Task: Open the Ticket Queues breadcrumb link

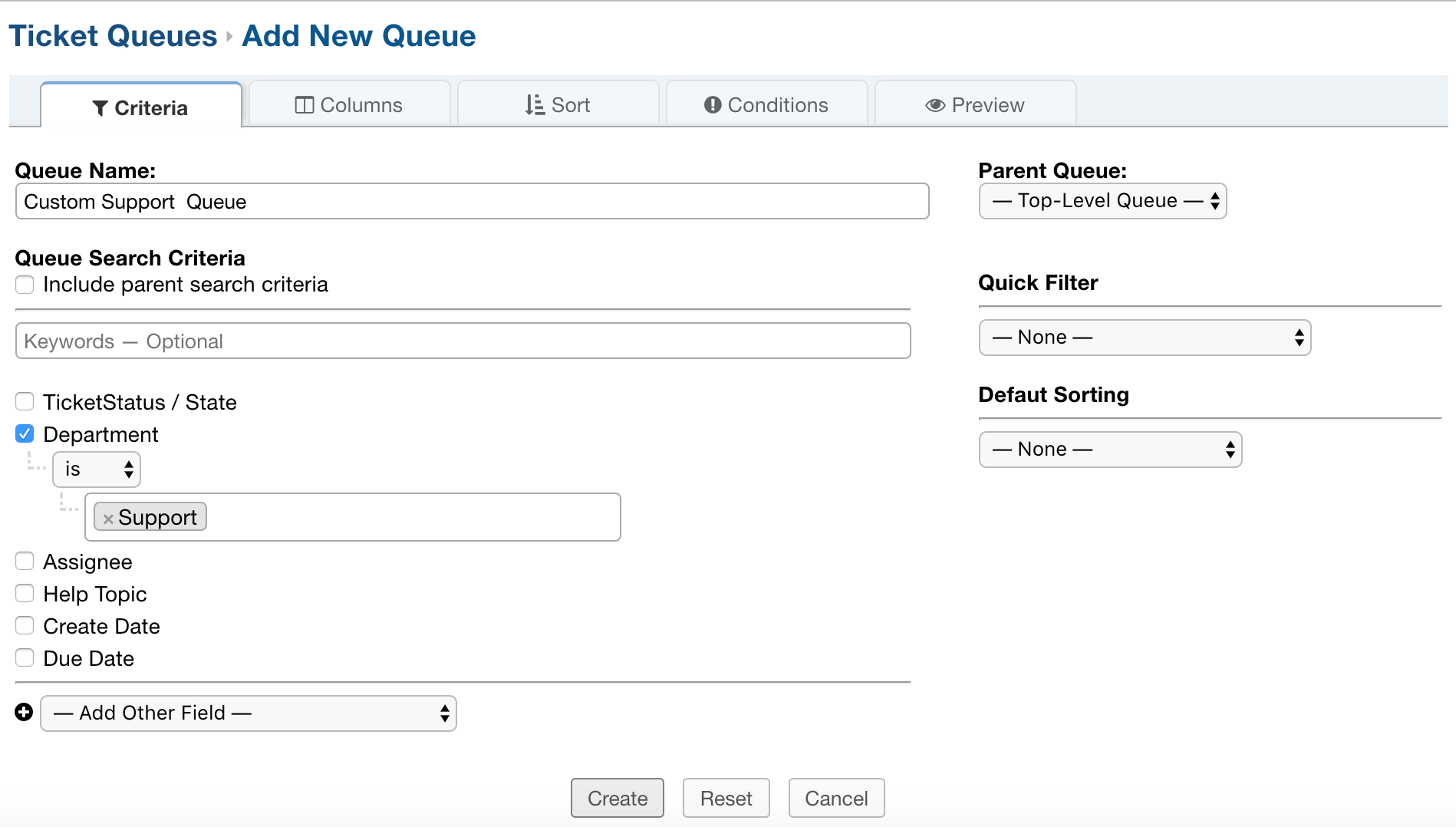Action: [x=112, y=35]
